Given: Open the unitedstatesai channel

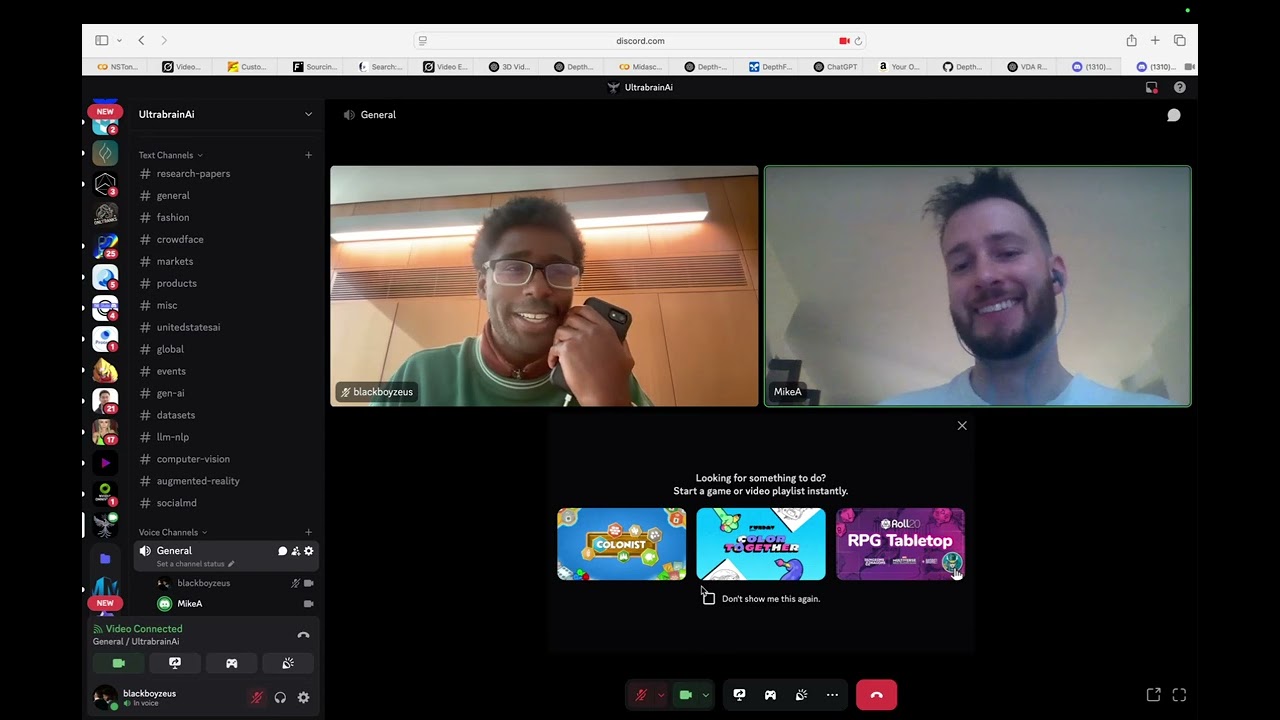Looking at the screenshot, I should 225,327.
